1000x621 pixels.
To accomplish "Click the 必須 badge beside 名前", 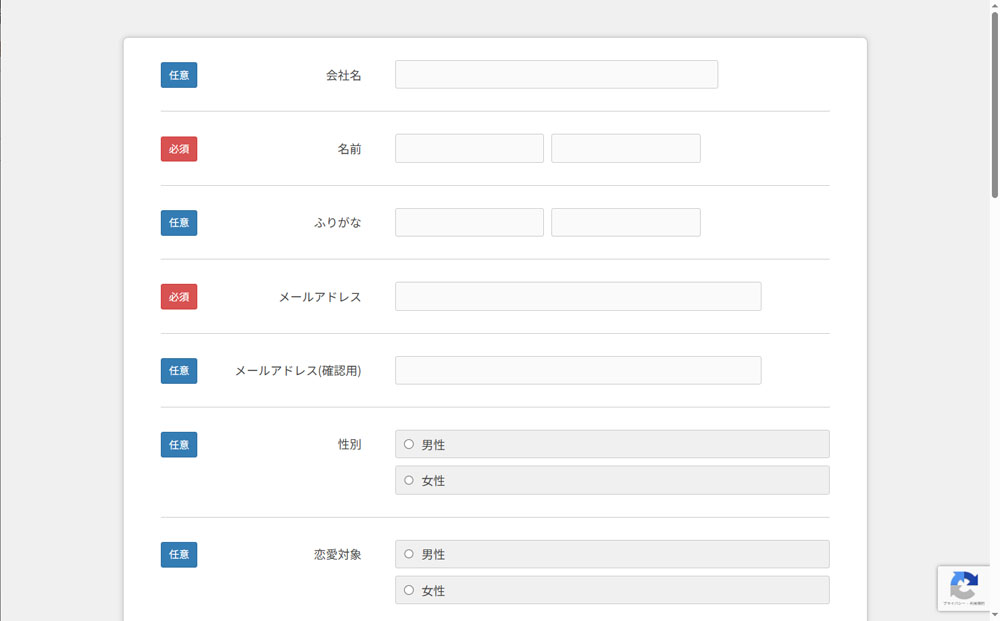I will 179,149.
